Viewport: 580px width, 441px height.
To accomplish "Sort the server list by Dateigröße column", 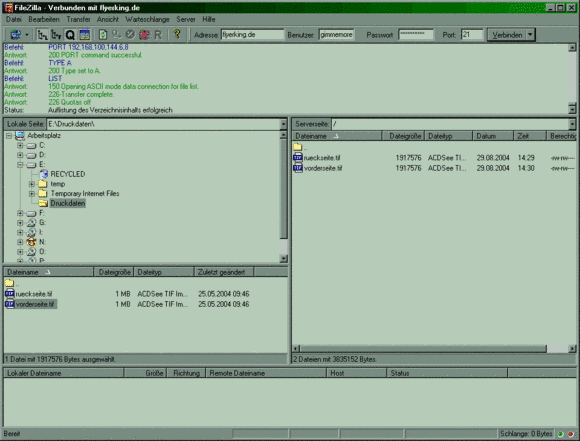I will point(403,136).
